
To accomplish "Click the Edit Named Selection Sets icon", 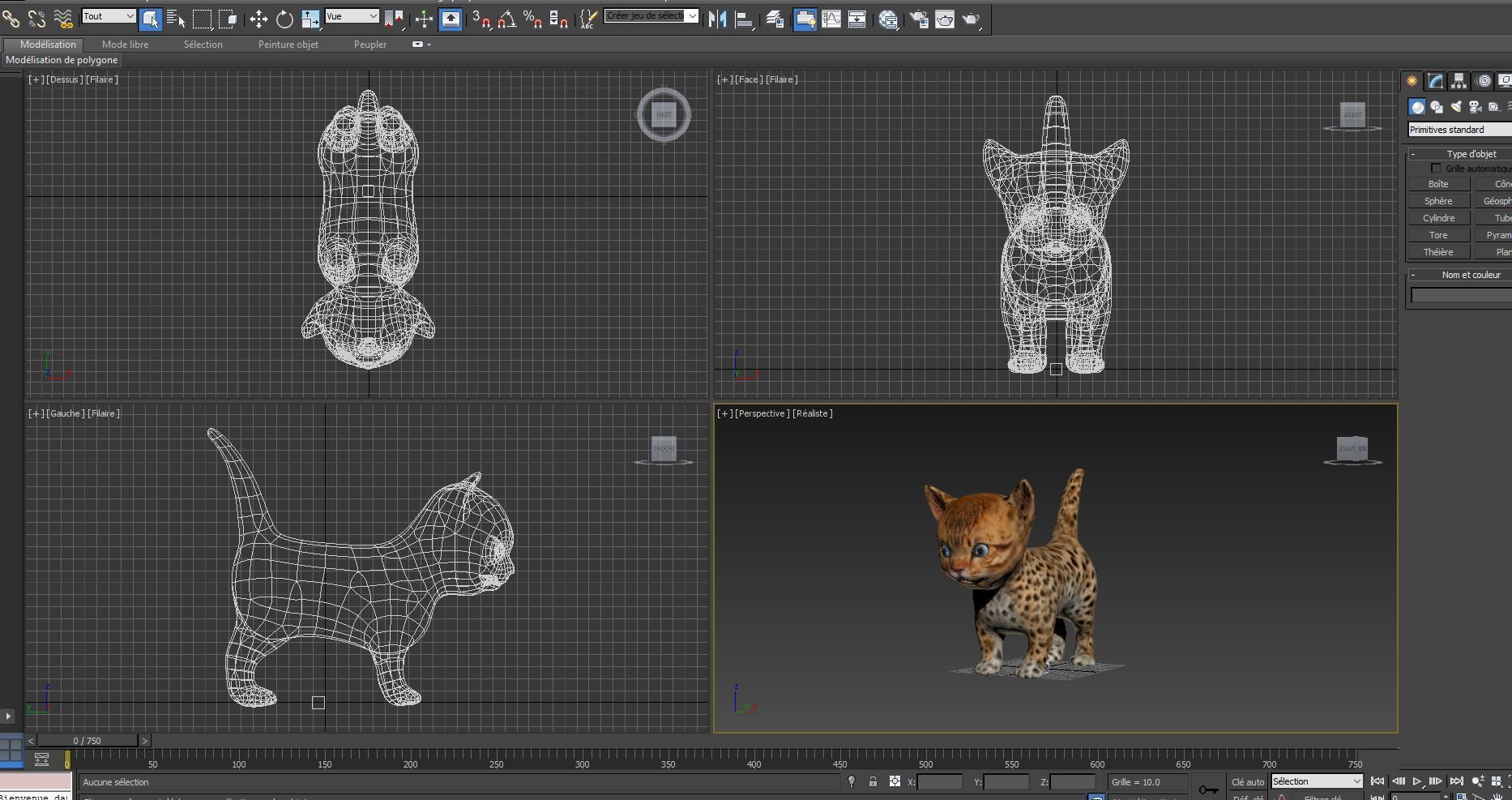I will tap(589, 19).
